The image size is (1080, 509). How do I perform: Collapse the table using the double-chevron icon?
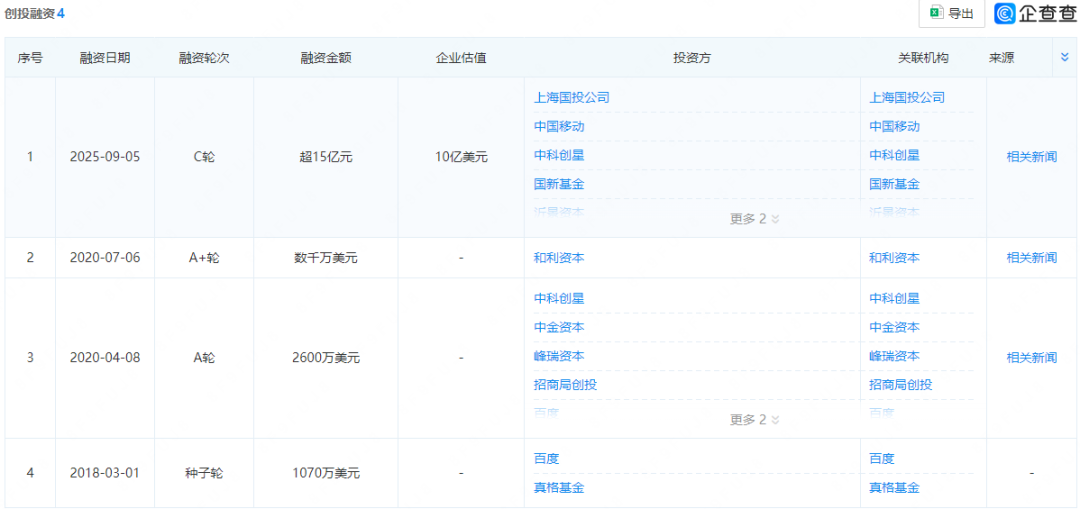click(1064, 58)
